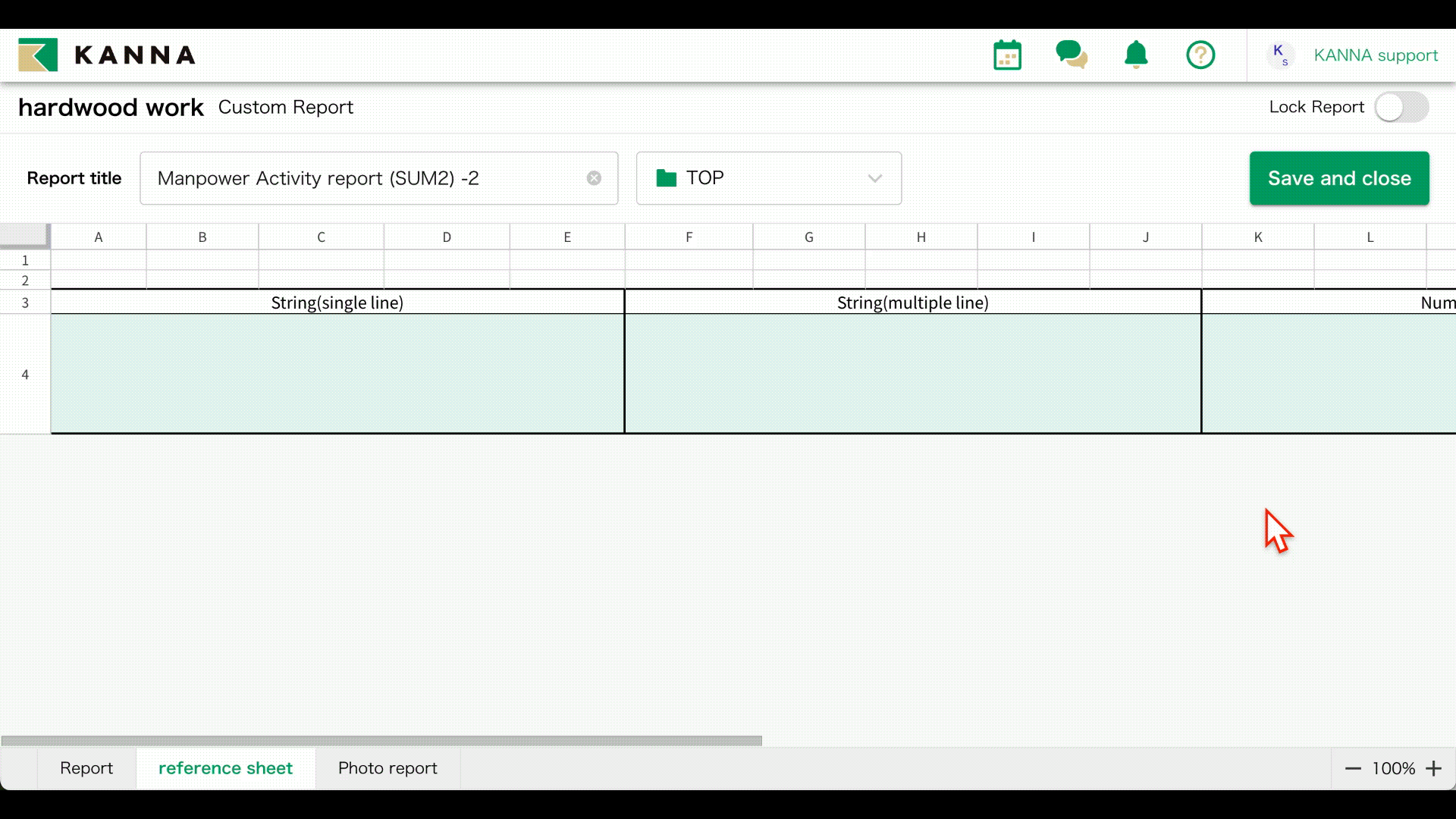Click the KANNA logo
Viewport: 1456px width, 819px height.
click(x=107, y=55)
